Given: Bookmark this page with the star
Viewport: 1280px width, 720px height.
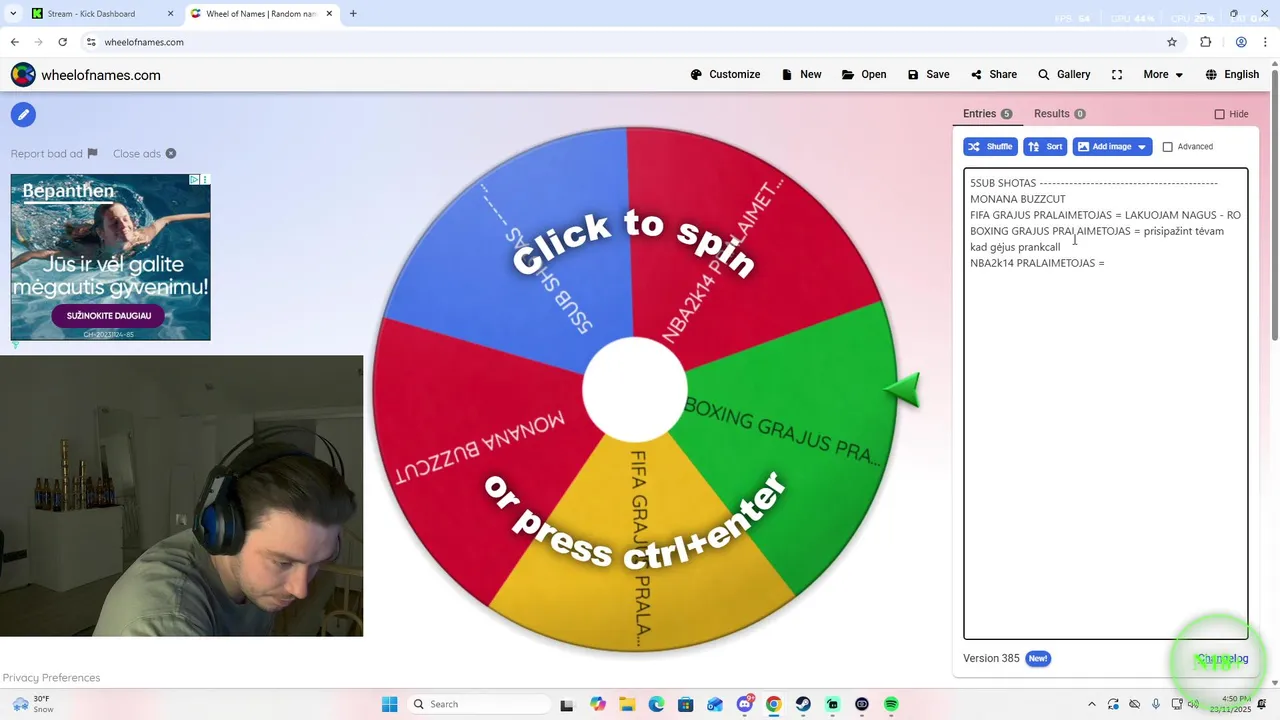Looking at the screenshot, I should (x=1172, y=42).
